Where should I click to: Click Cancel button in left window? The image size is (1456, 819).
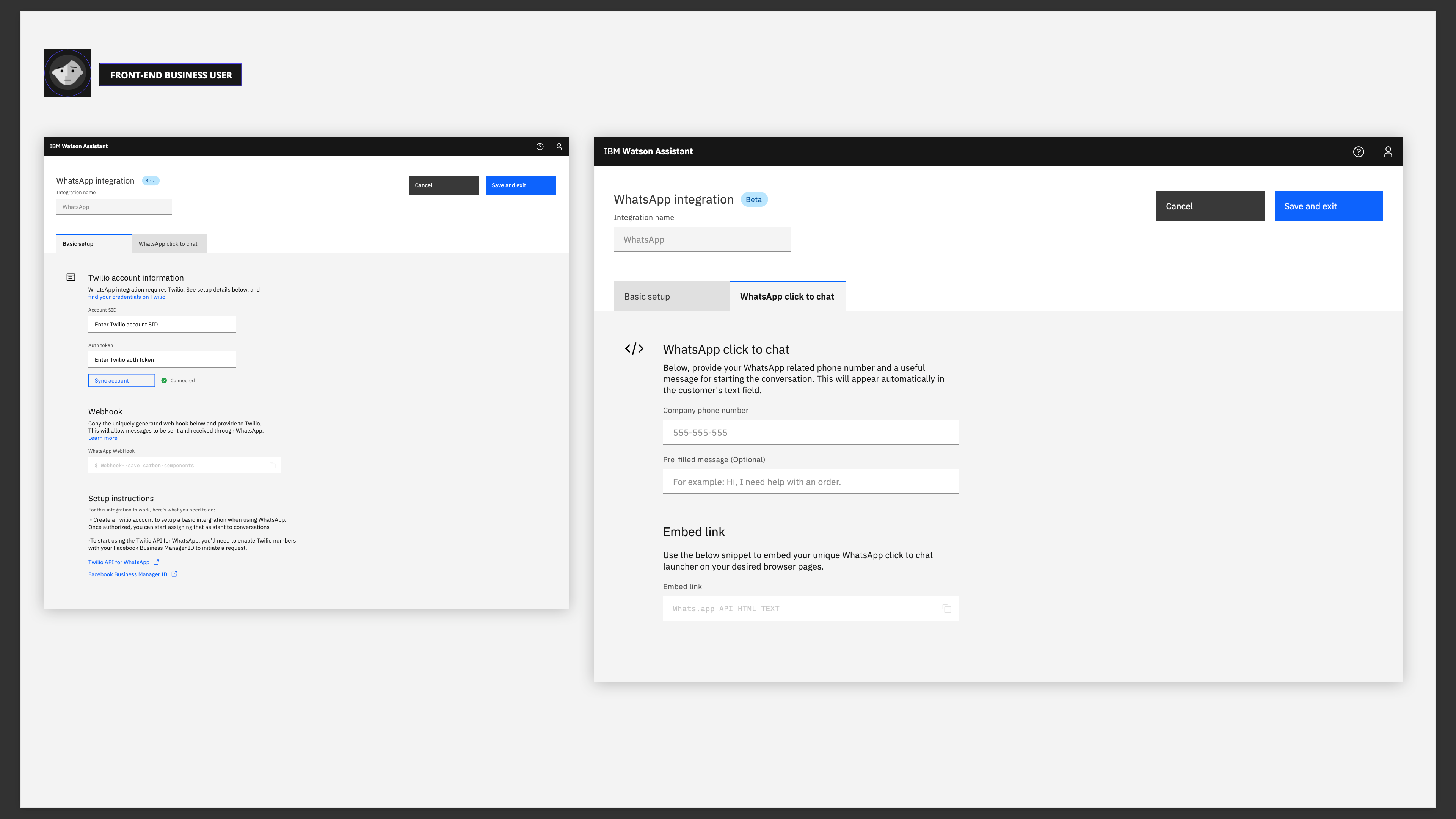[444, 185]
